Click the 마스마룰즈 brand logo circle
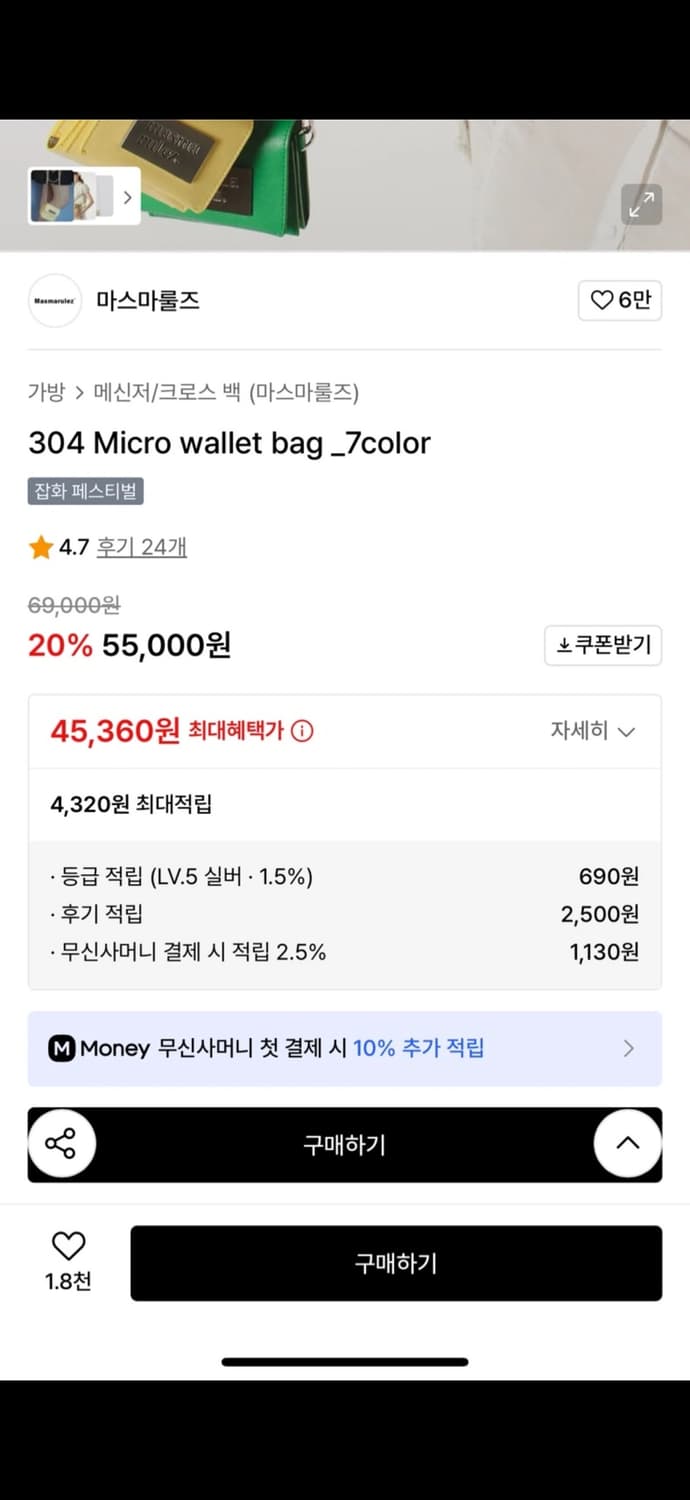The height and width of the screenshot is (1500, 690). tap(55, 300)
